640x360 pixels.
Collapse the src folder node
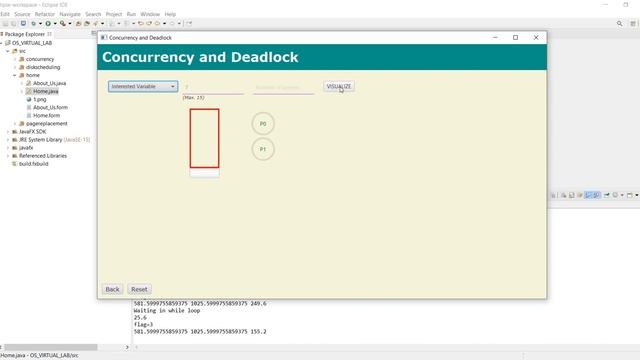(x=8, y=51)
